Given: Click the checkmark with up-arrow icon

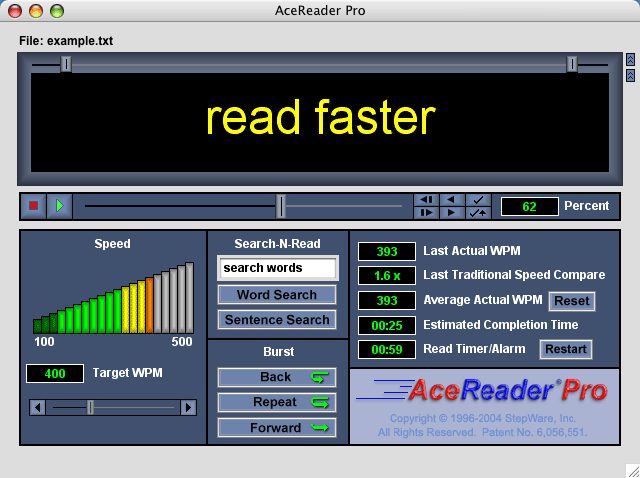Looking at the screenshot, I should 479,213.
